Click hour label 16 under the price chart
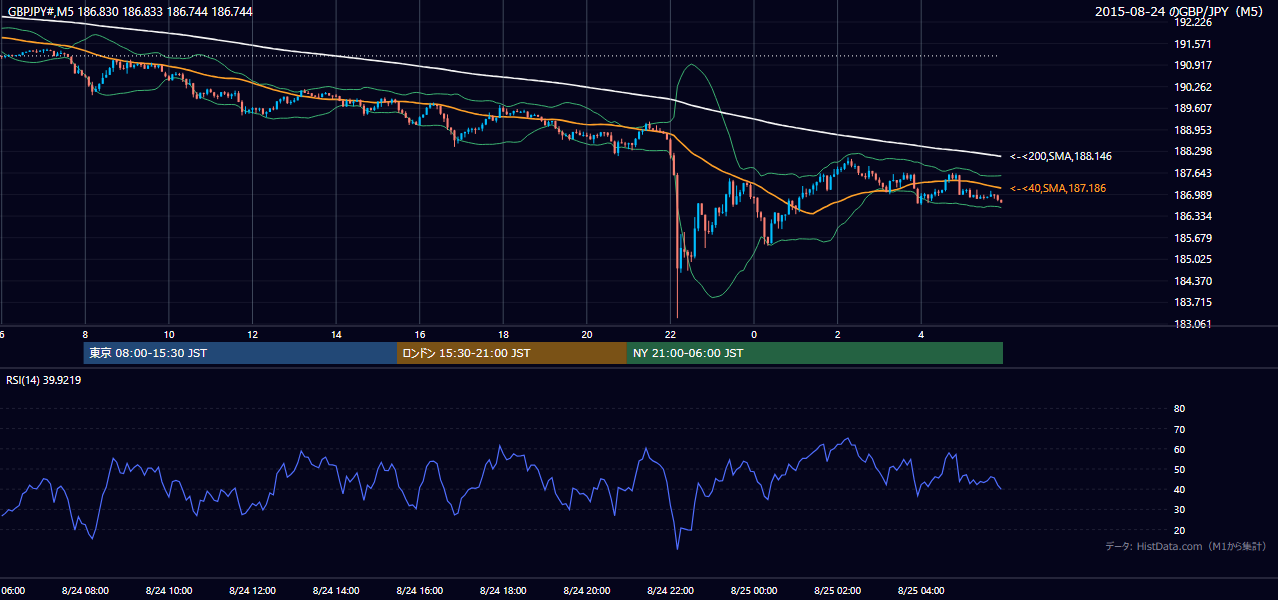The image size is (1278, 600). tap(420, 335)
